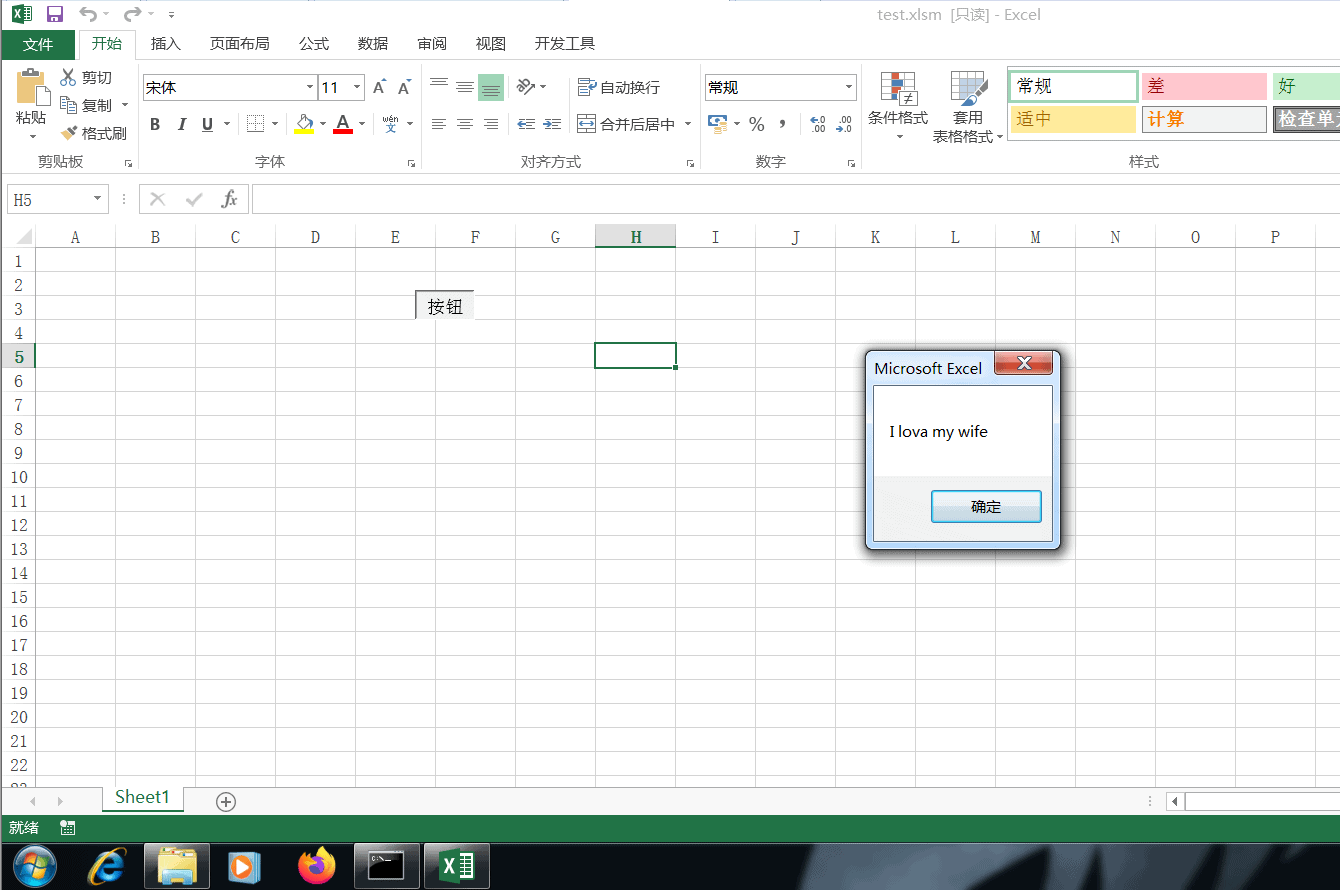Click the 按钮 form button on sheet
Viewport: 1340px width, 890px height.
(445, 306)
